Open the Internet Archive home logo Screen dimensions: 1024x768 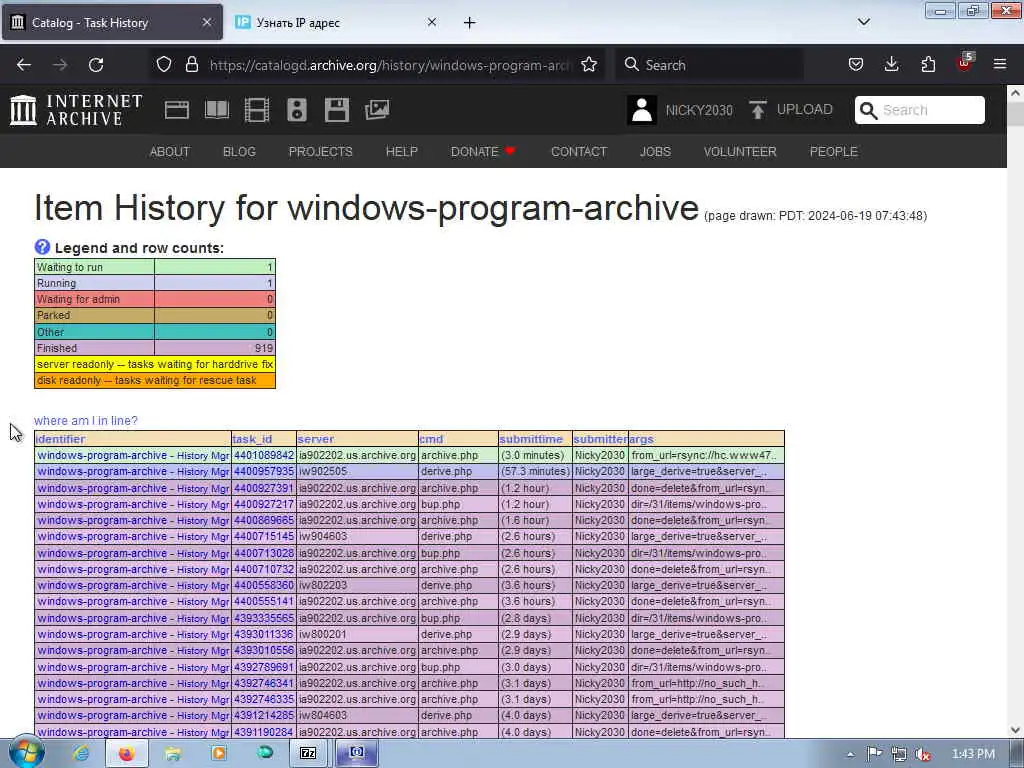coord(76,110)
